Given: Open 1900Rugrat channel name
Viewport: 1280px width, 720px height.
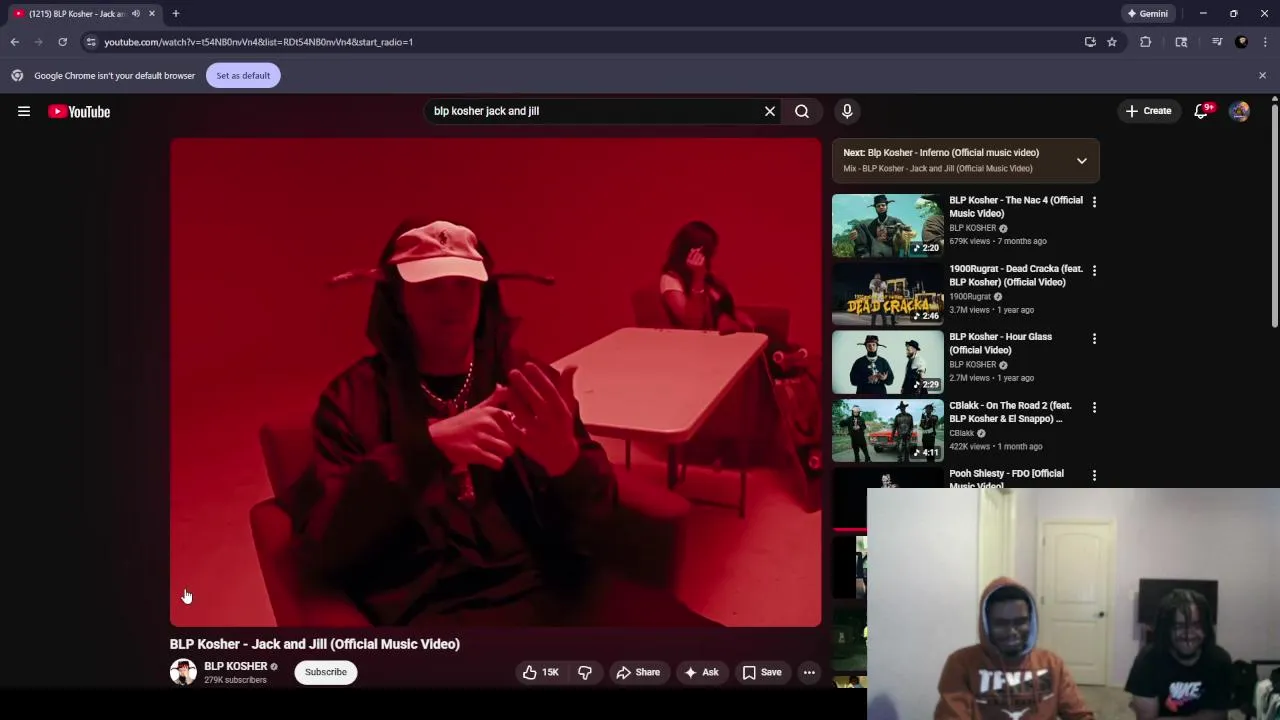Looking at the screenshot, I should (x=970, y=296).
